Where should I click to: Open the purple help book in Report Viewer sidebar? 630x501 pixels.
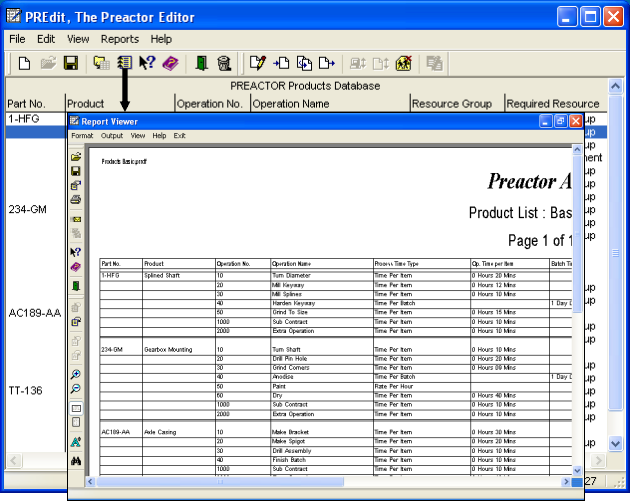(76, 266)
